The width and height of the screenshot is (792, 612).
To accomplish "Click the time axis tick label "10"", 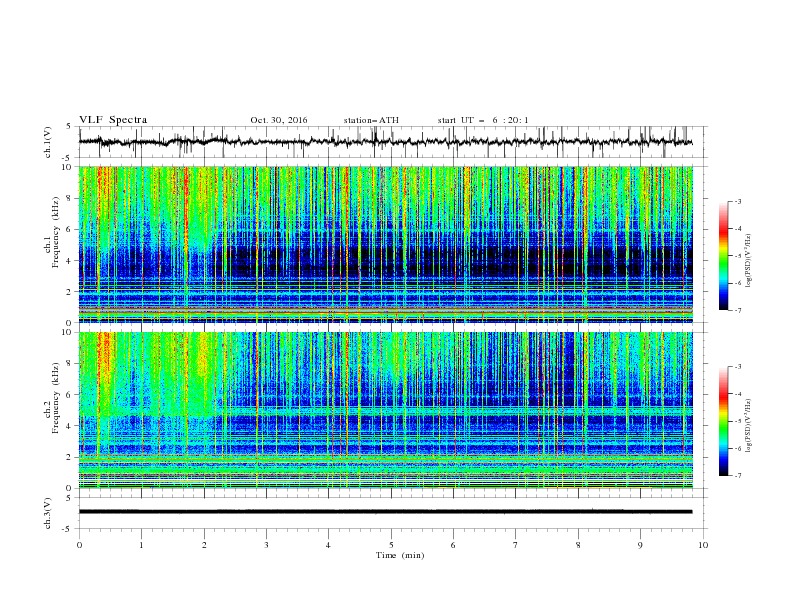I will [x=703, y=545].
